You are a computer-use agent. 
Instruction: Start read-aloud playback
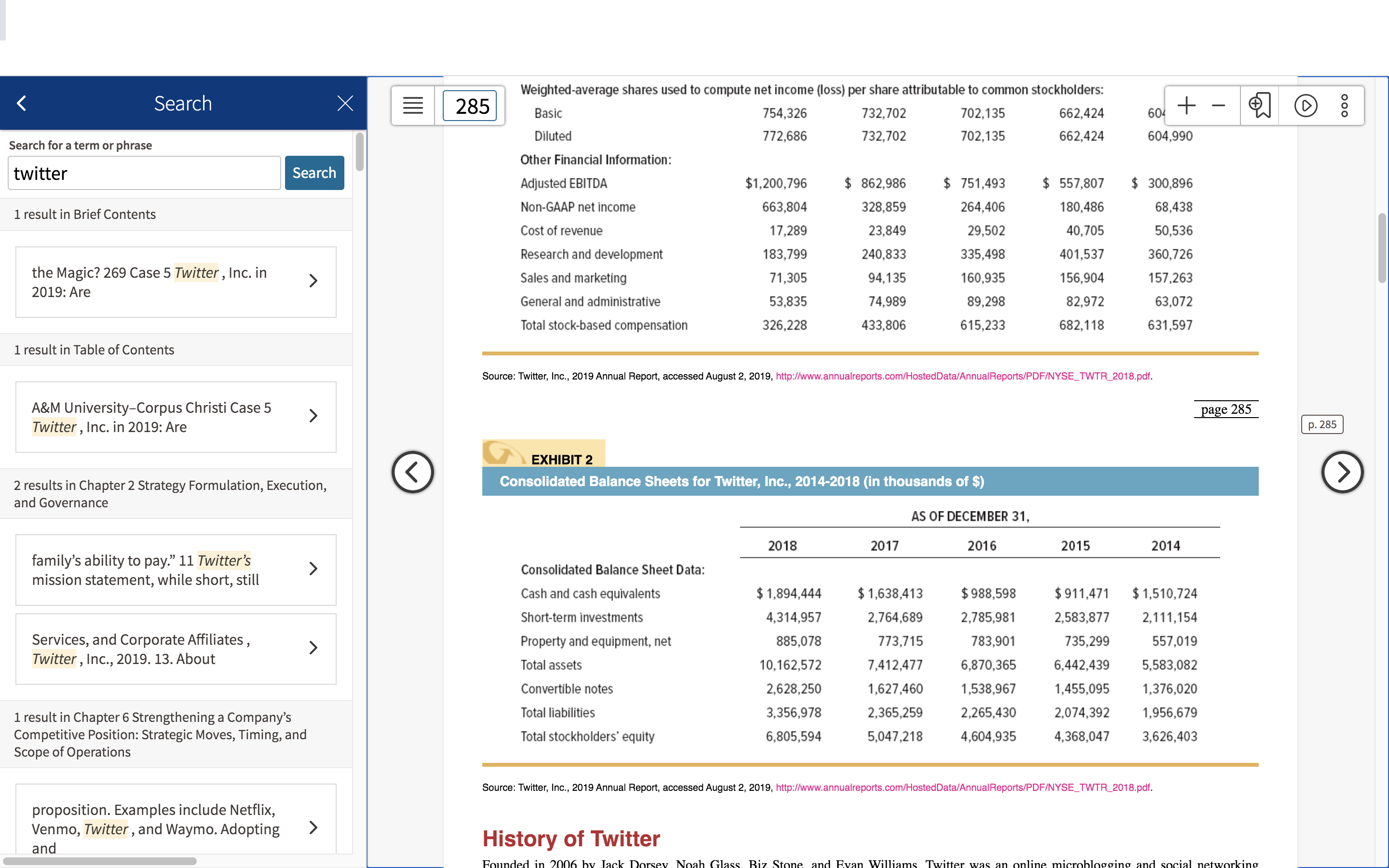coord(1306,106)
